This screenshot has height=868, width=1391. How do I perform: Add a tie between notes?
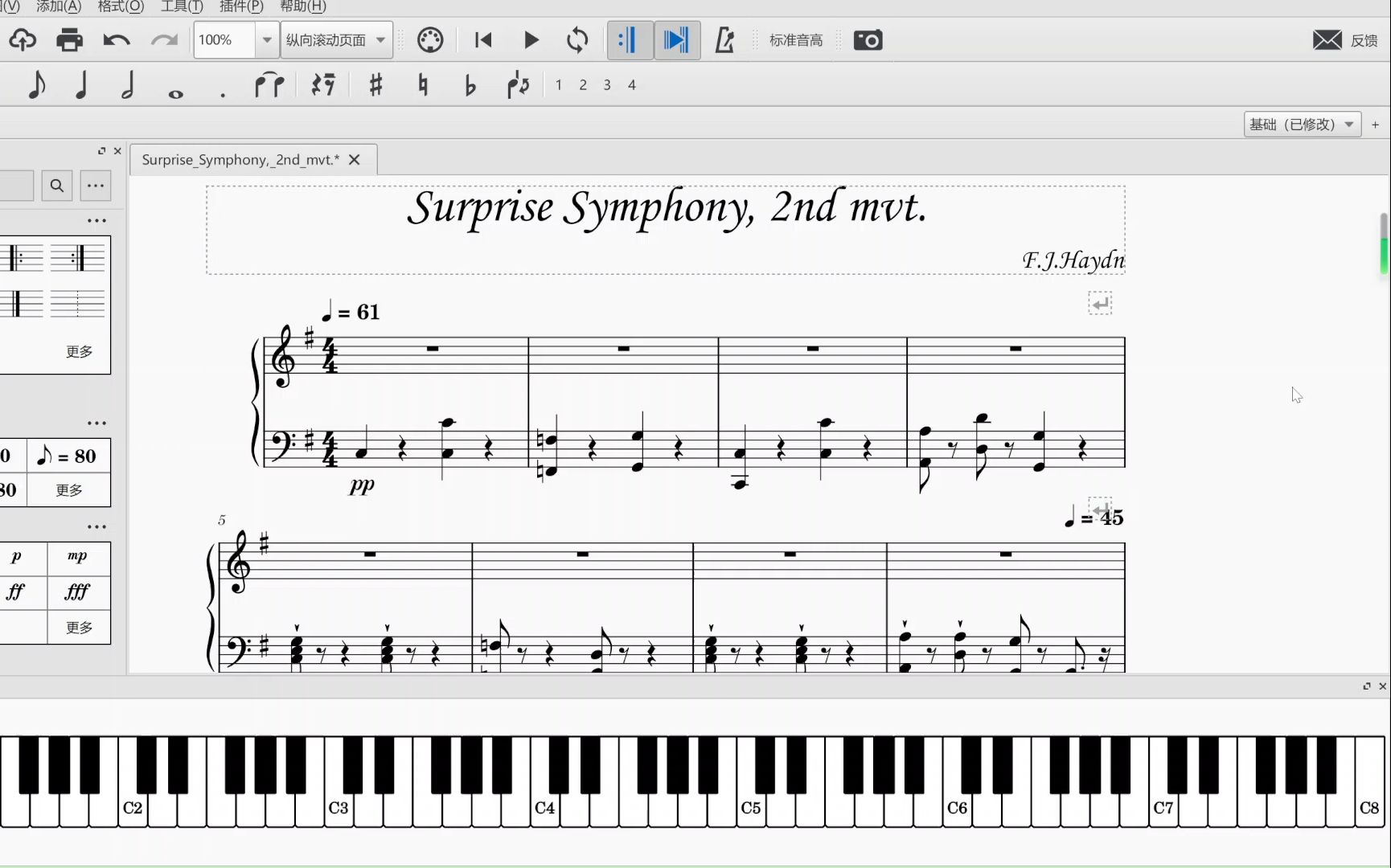(269, 84)
